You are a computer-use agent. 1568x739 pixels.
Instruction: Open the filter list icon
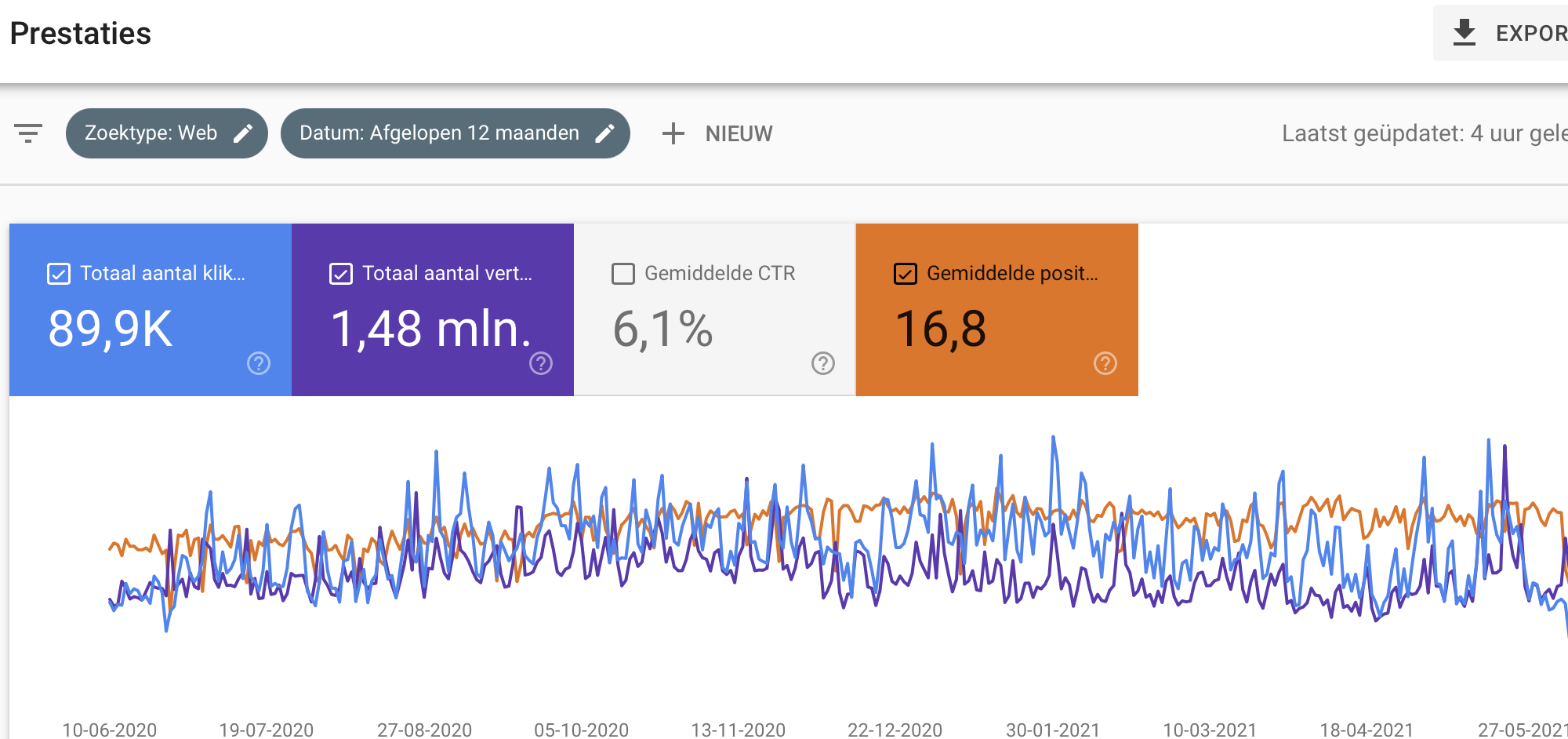(28, 133)
